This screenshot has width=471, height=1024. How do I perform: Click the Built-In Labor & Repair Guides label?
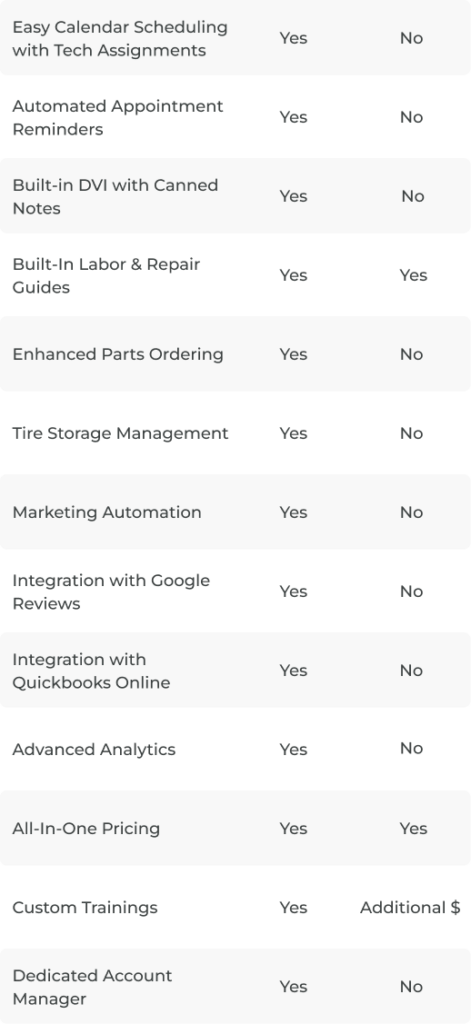(106, 276)
